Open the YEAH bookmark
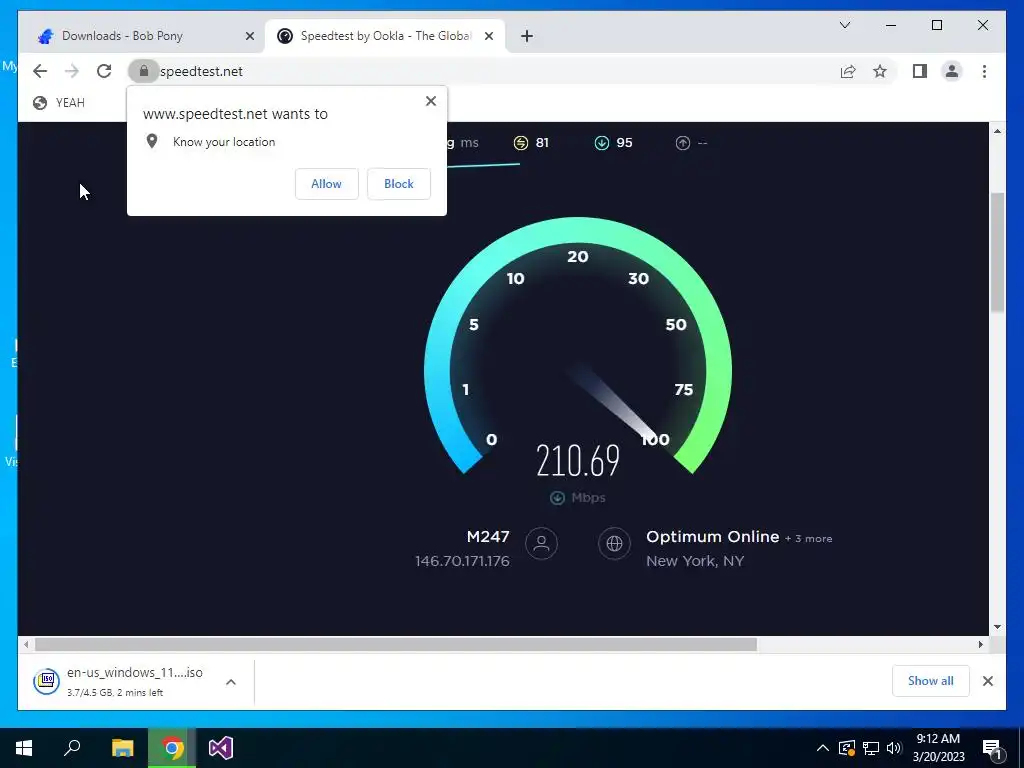The image size is (1024, 768). click(x=59, y=103)
